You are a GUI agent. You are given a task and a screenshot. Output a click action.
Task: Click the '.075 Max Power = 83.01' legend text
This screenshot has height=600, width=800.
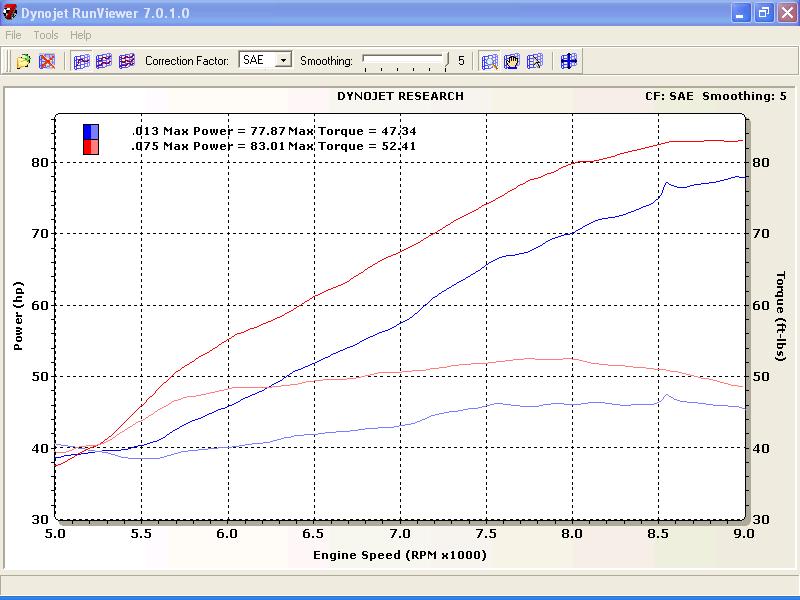click(x=209, y=146)
